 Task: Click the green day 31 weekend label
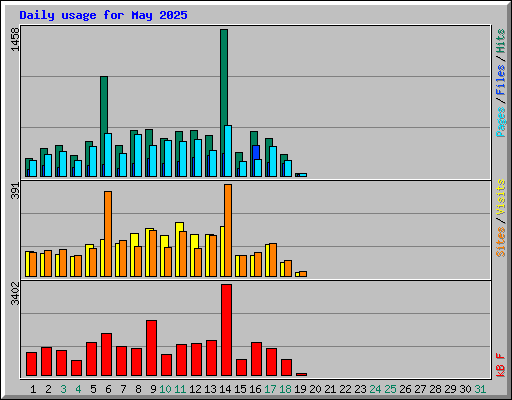point(480,389)
